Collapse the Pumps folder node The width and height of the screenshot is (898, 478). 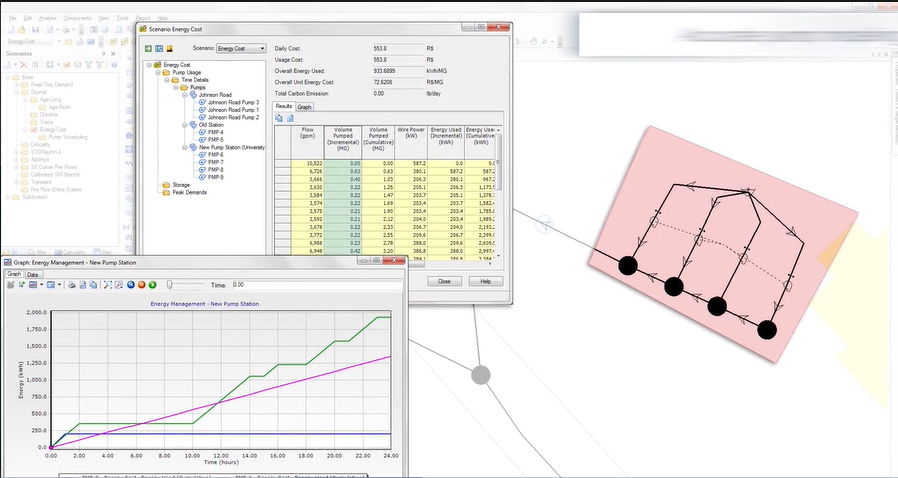point(176,88)
